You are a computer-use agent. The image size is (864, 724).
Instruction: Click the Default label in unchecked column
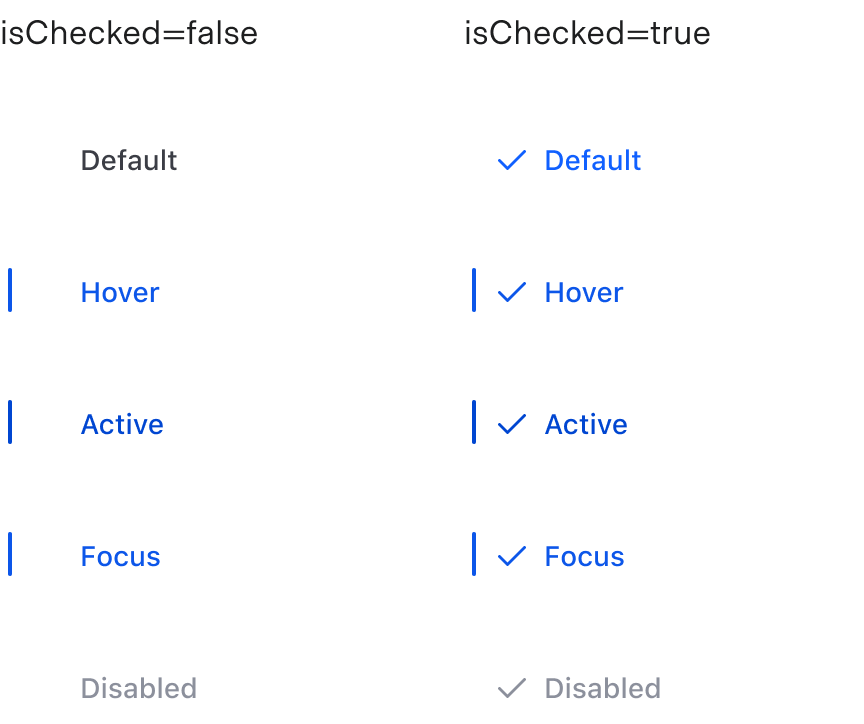coord(129,160)
